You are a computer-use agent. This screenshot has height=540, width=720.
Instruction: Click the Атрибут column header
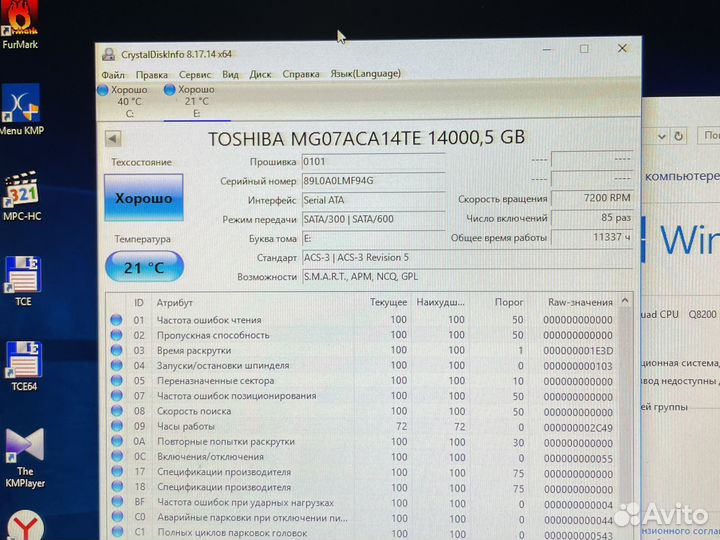point(174,303)
